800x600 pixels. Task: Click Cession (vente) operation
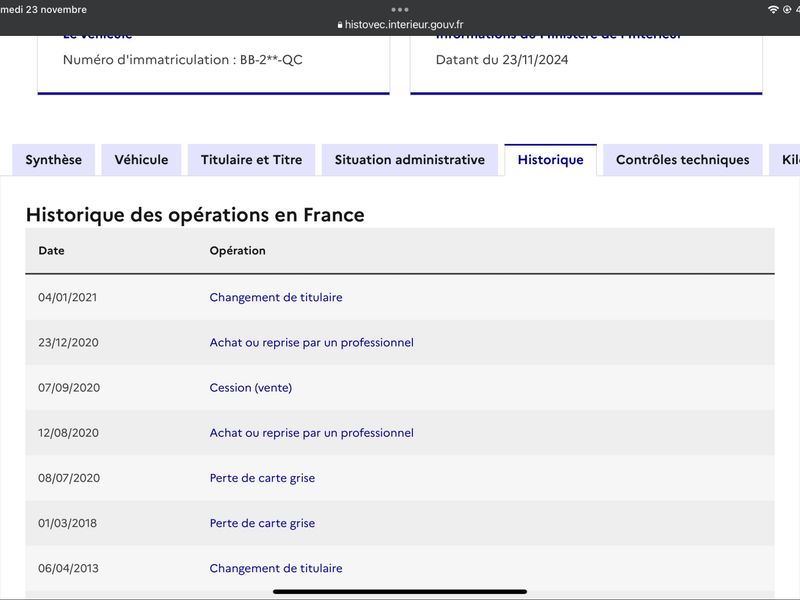[251, 388]
